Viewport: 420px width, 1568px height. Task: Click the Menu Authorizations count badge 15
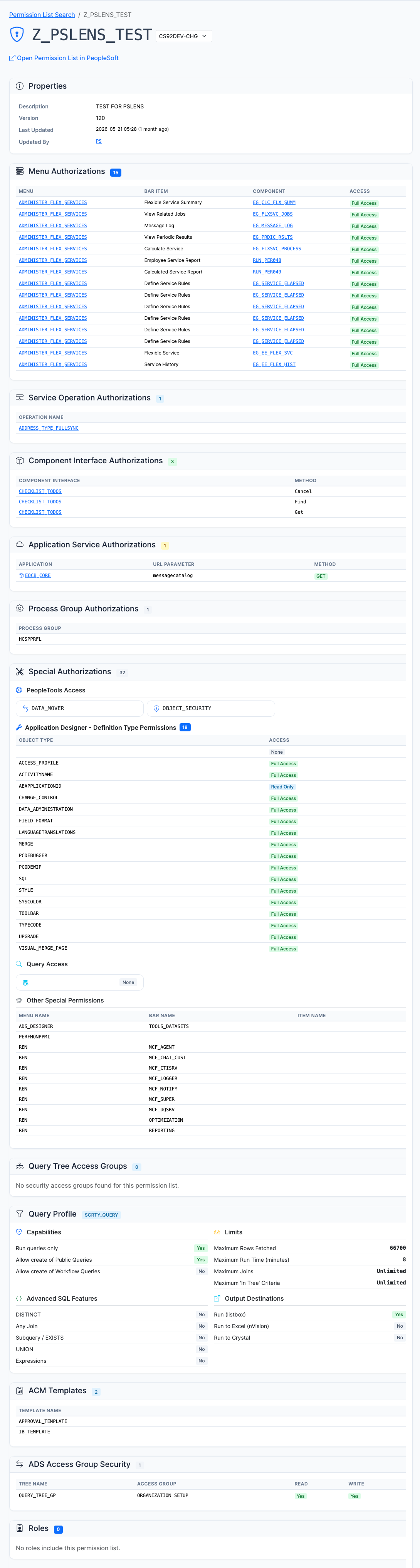coord(116,172)
